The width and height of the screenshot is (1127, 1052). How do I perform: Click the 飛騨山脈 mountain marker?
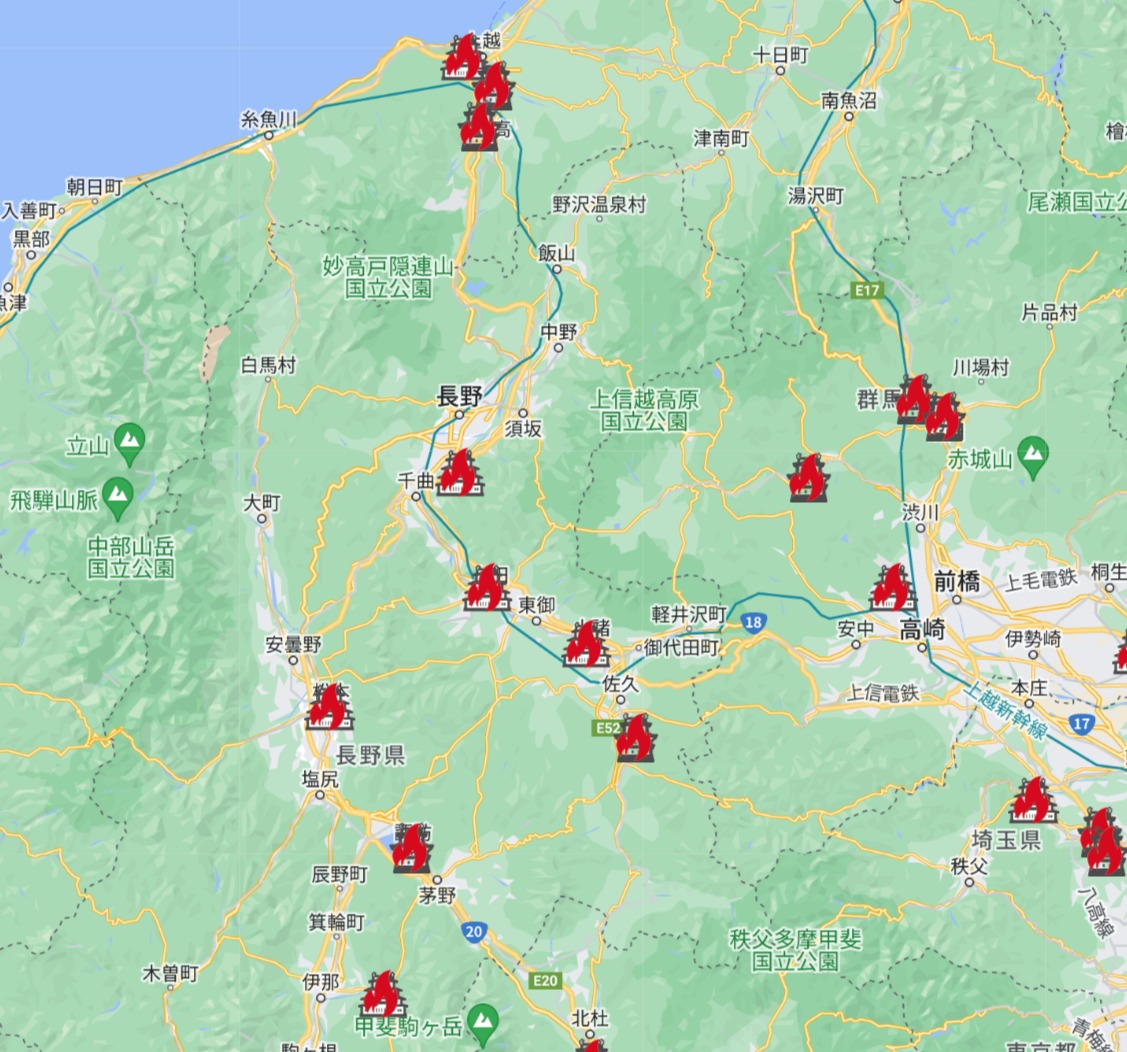point(118,492)
